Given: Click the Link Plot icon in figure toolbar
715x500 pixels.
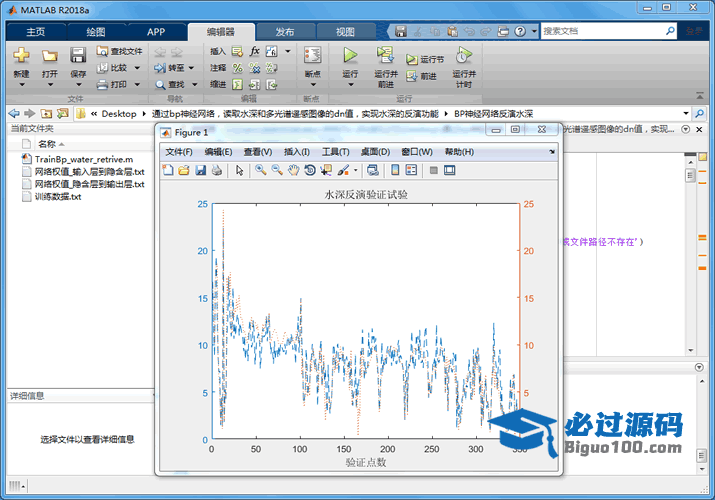Looking at the screenshot, I should pyautogui.click(x=373, y=170).
